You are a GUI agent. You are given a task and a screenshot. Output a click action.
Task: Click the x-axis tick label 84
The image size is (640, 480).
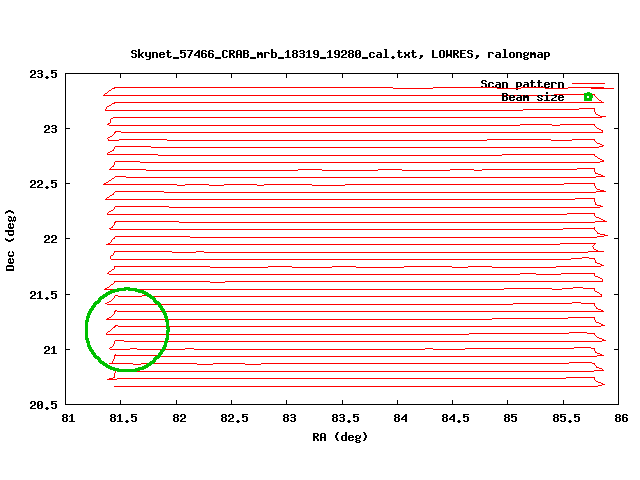[x=400, y=418]
